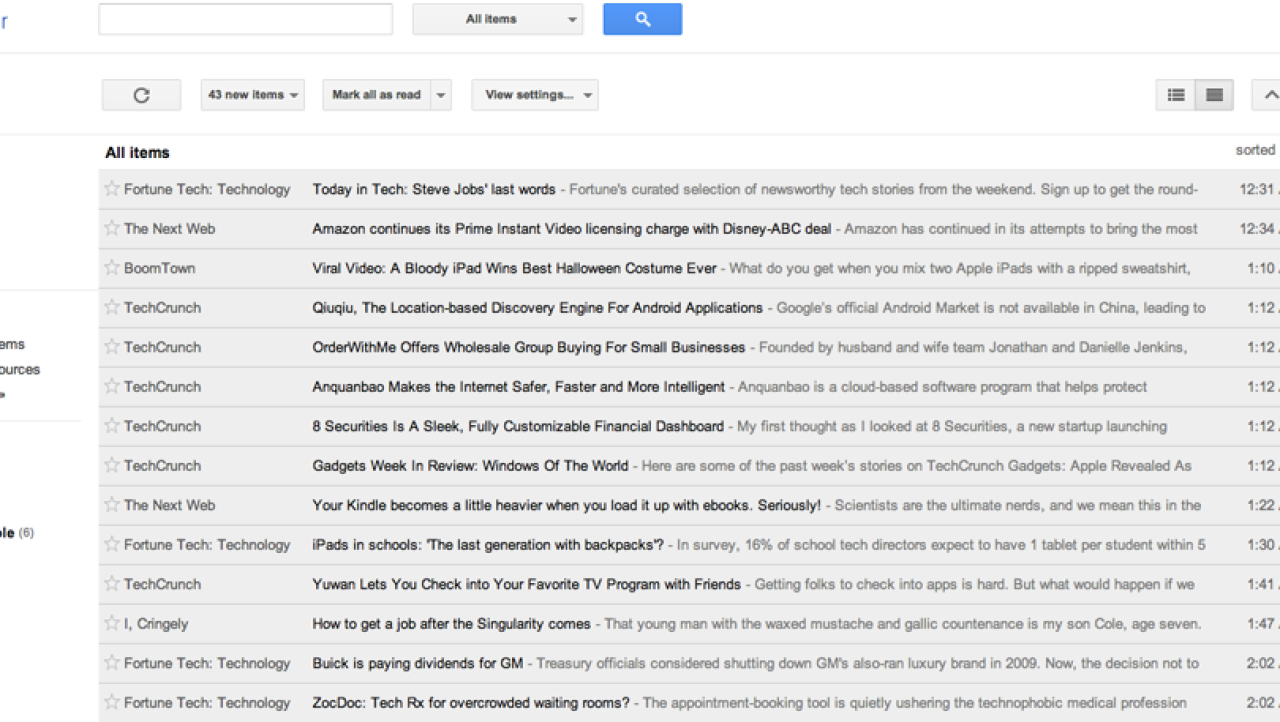Click TechCrunch sender on Qiuqiu row
This screenshot has height=722, width=1280.
click(162, 307)
